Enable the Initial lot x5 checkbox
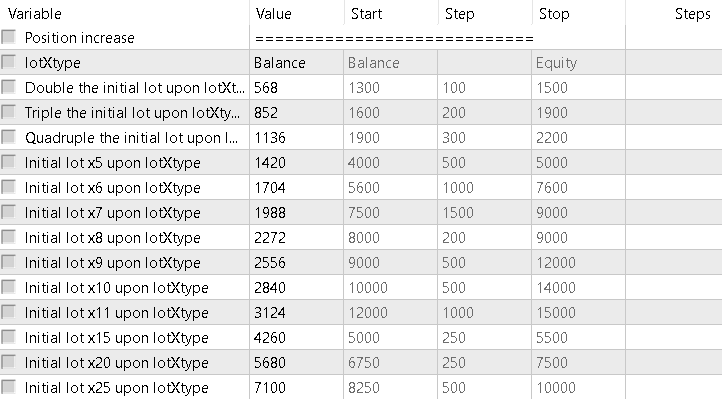This screenshot has width=722, height=399. (x=9, y=162)
